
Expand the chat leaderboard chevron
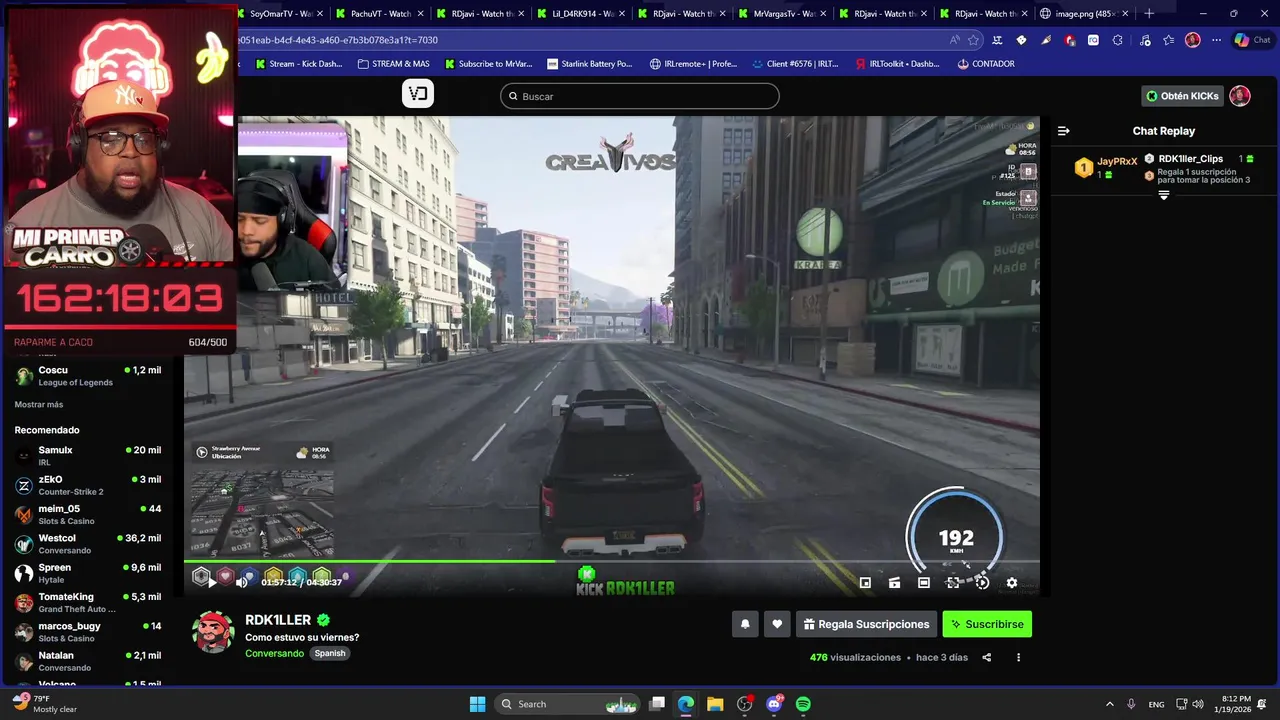(x=1164, y=195)
